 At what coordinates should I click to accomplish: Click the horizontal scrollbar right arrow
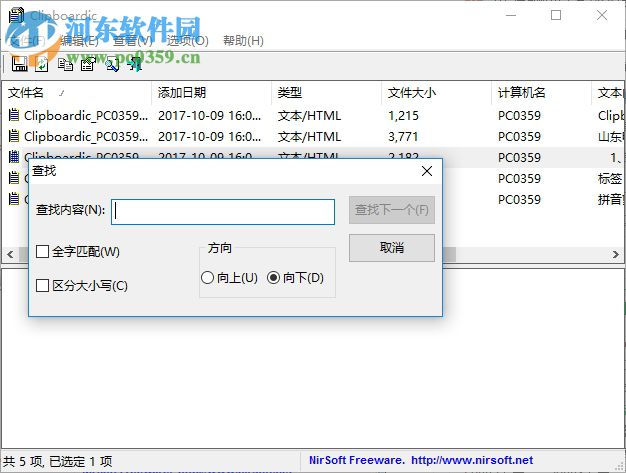pos(616,254)
